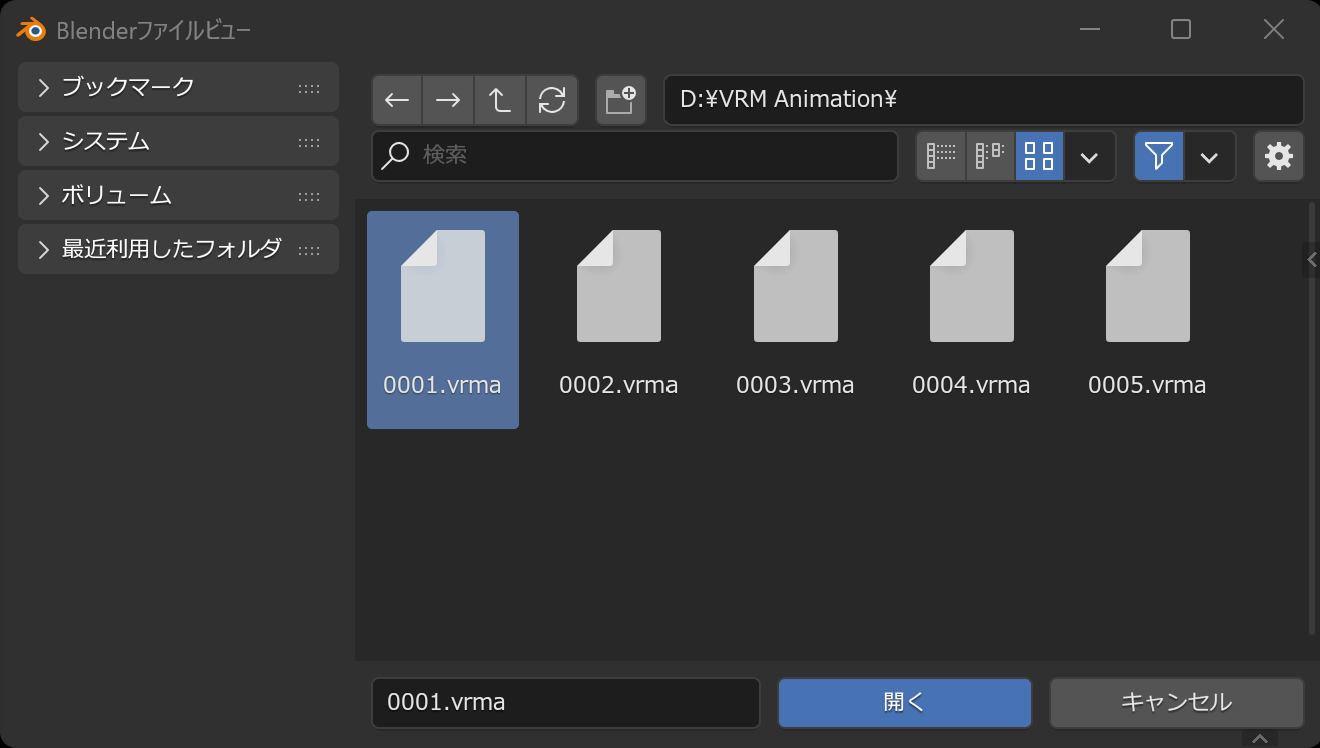Toggle file filtering with the funnel button
This screenshot has height=748, width=1320.
tap(1159, 156)
